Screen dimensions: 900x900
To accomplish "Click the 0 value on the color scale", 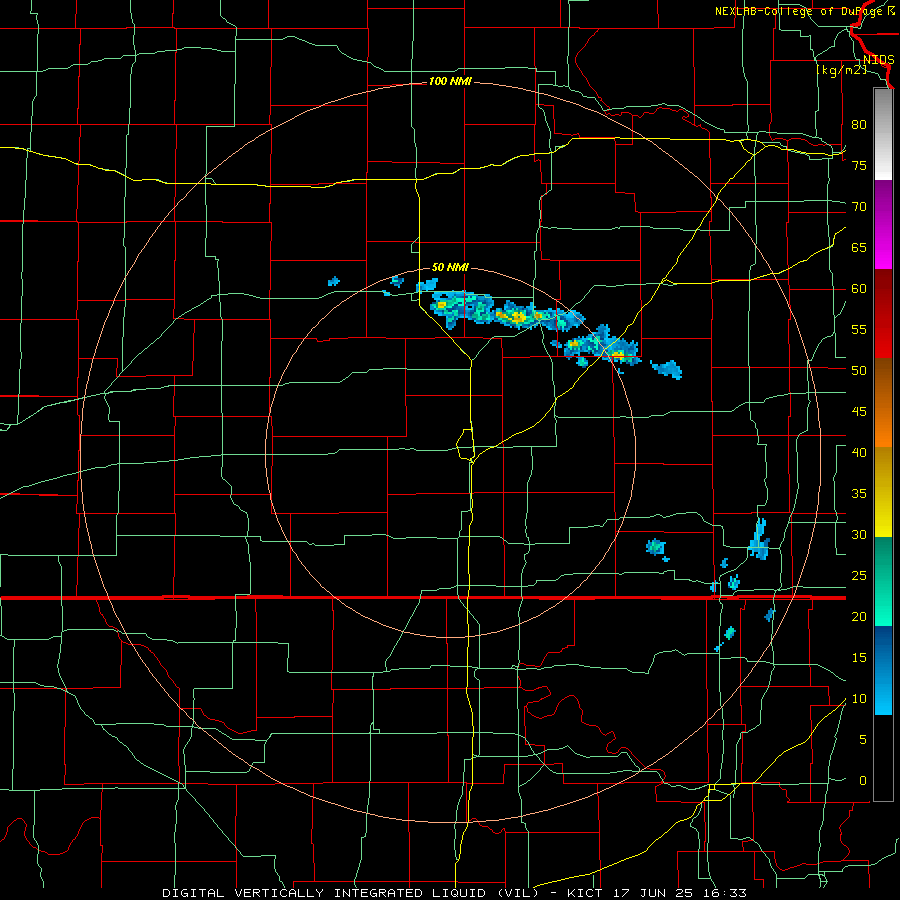I will point(863,781).
